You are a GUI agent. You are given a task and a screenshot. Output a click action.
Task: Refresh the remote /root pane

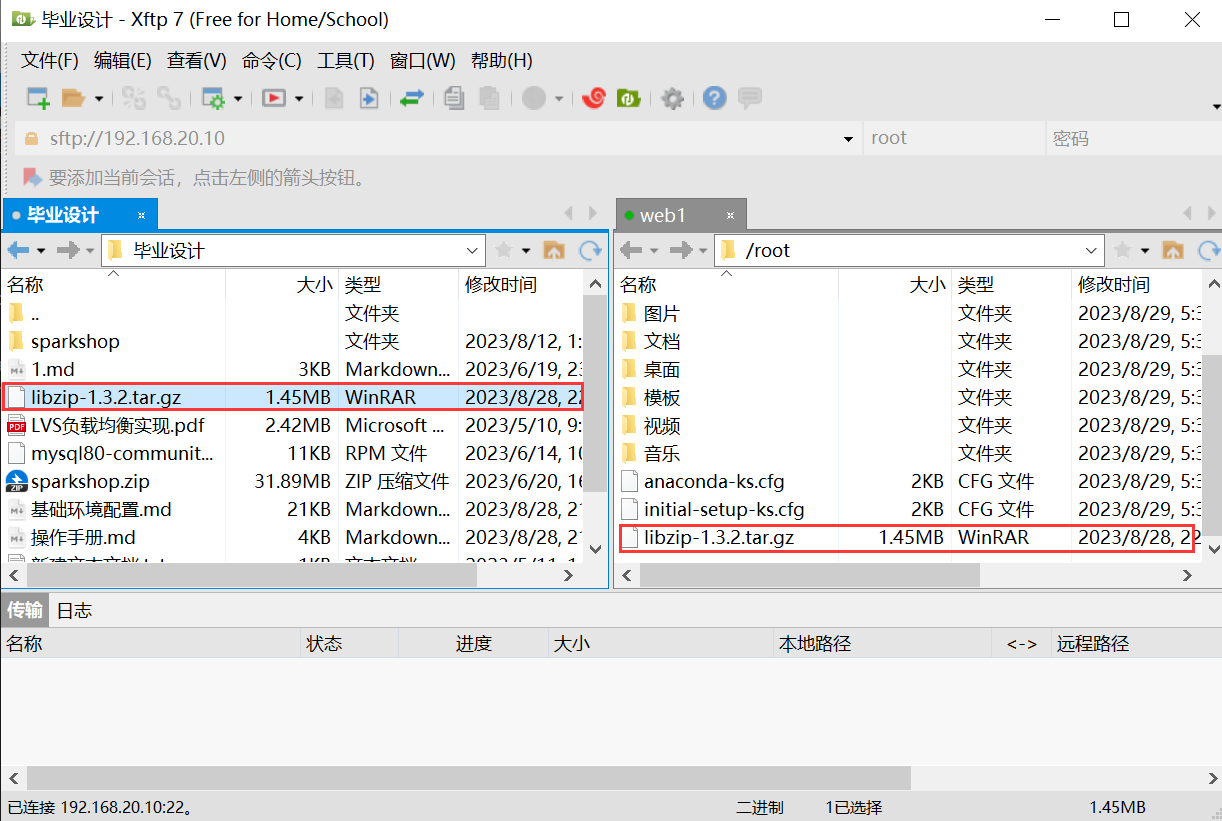[1208, 250]
